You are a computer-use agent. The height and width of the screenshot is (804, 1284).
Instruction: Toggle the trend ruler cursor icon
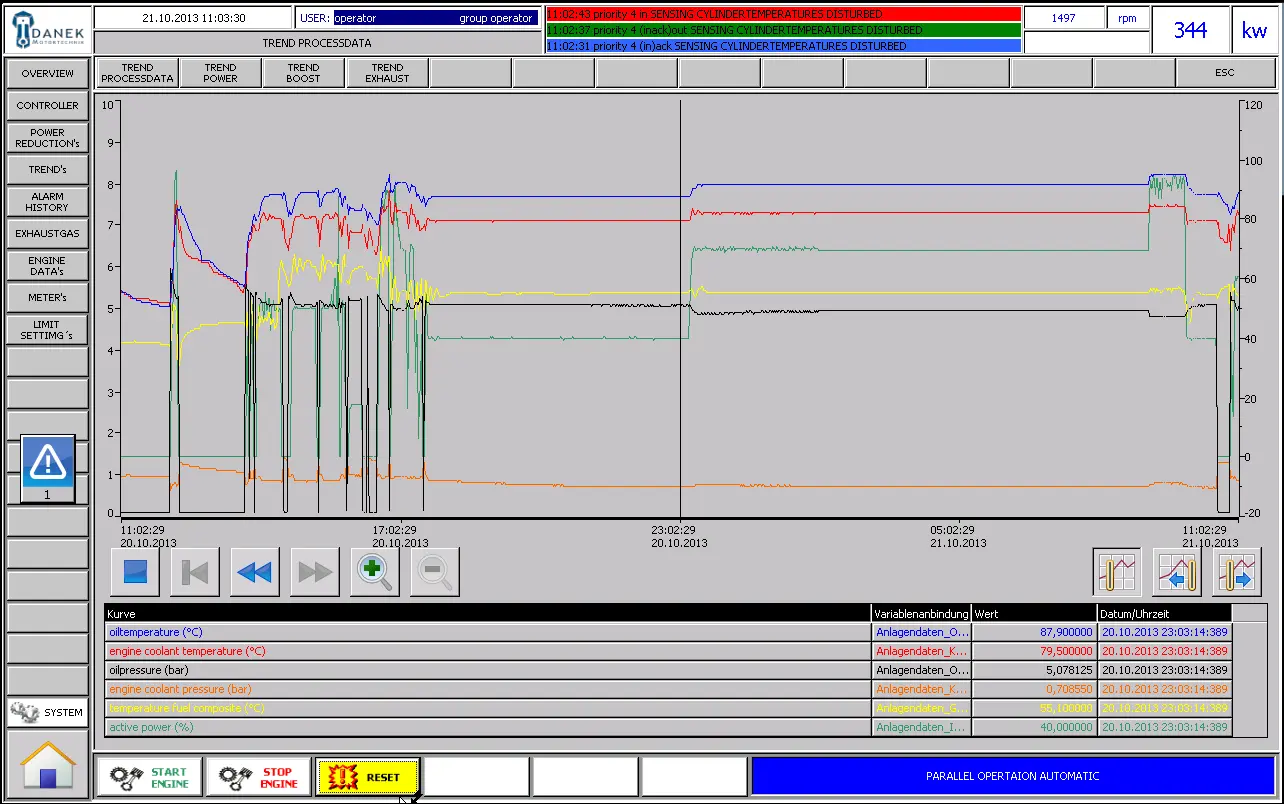click(1117, 574)
